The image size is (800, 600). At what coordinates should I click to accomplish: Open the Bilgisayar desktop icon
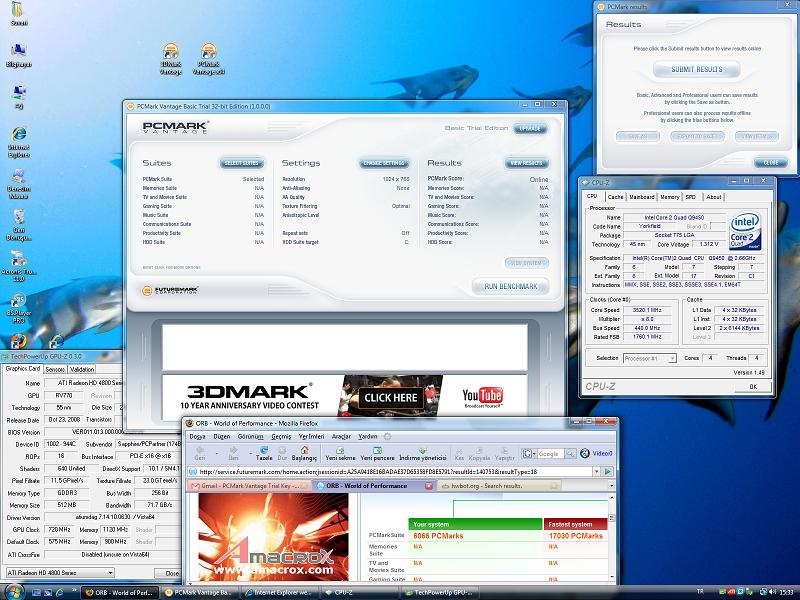tap(19, 55)
